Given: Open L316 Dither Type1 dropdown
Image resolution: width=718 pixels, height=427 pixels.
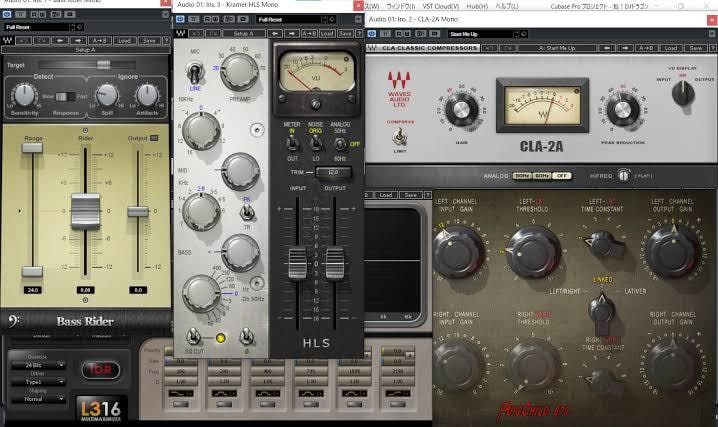Looking at the screenshot, I should point(38,382).
